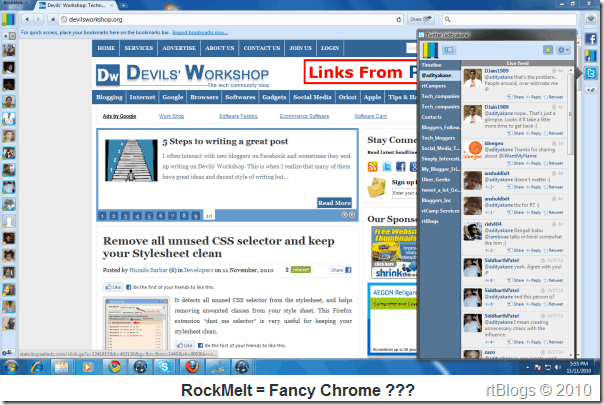
Task: Open Twitter icon under Stay Connected
Action: pyautogui.click(x=387, y=166)
